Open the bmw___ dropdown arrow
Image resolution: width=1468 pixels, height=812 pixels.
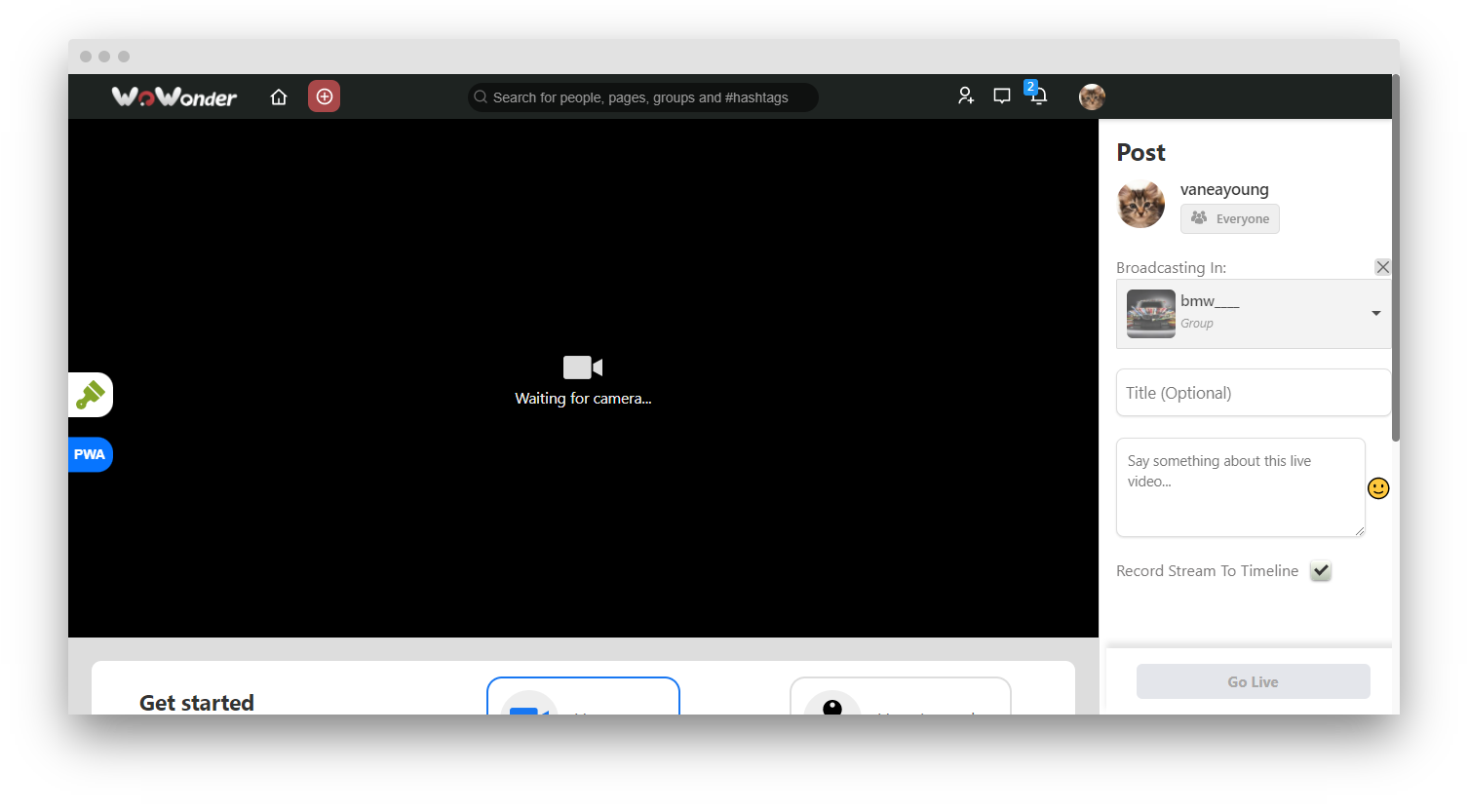(x=1376, y=313)
